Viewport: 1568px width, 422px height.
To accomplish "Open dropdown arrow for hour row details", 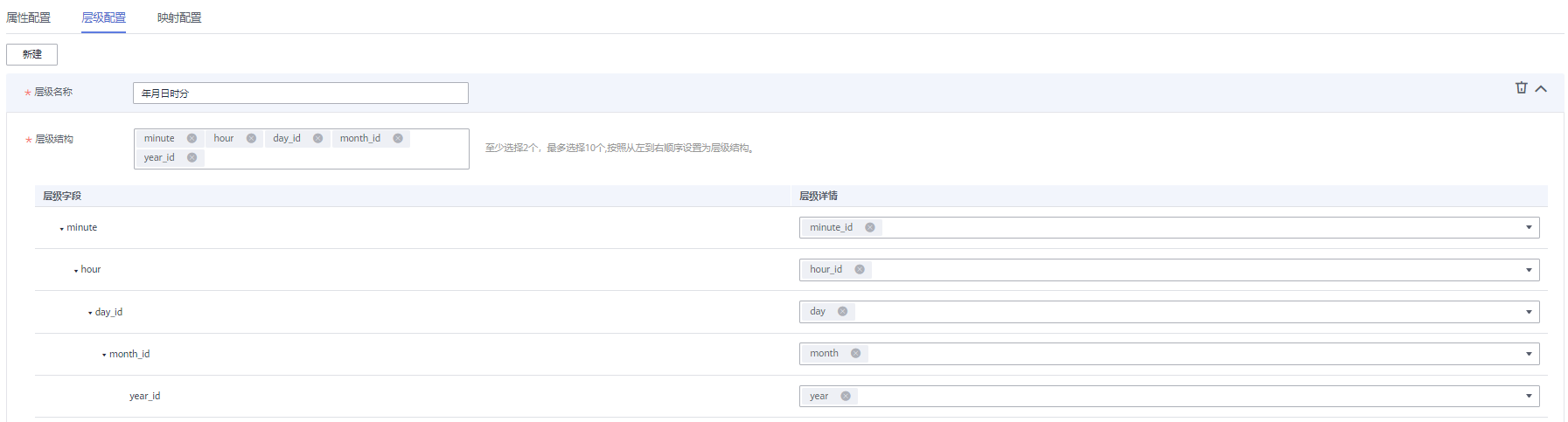I will point(1529,270).
